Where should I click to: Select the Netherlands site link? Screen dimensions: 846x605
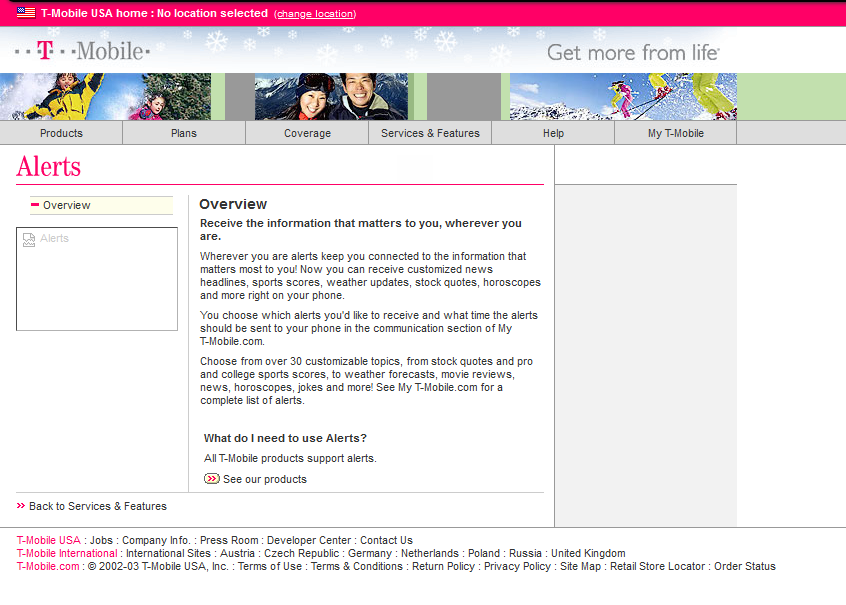coord(430,553)
